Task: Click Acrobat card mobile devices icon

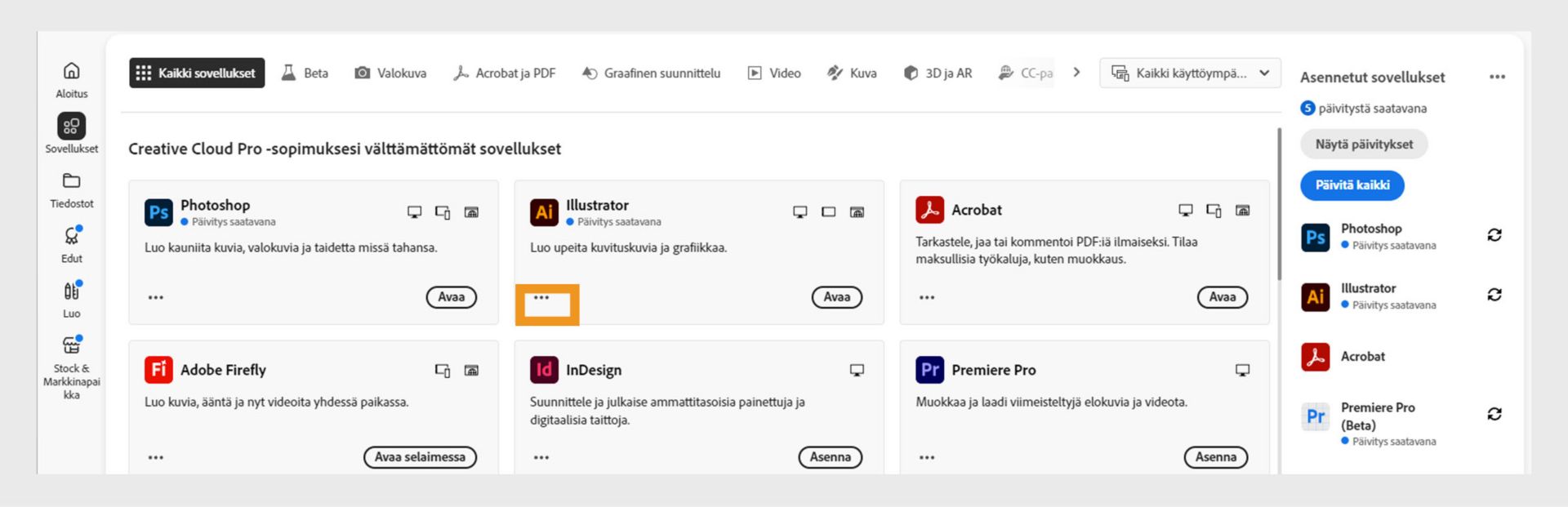Action: (1214, 211)
